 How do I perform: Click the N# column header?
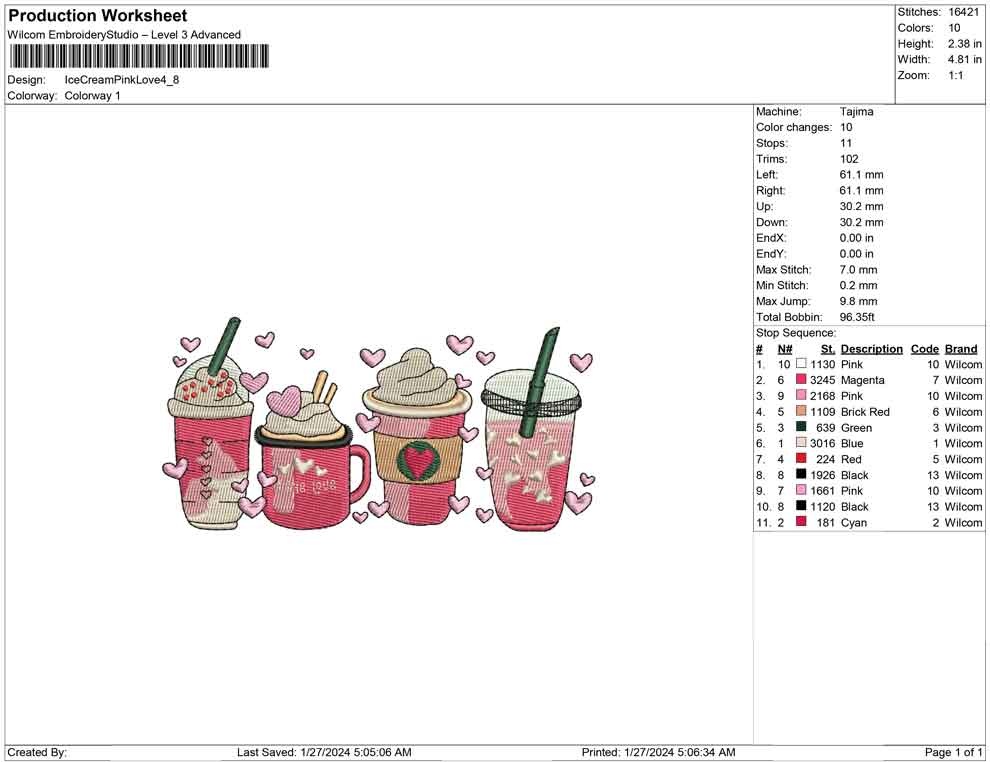[x=784, y=348]
